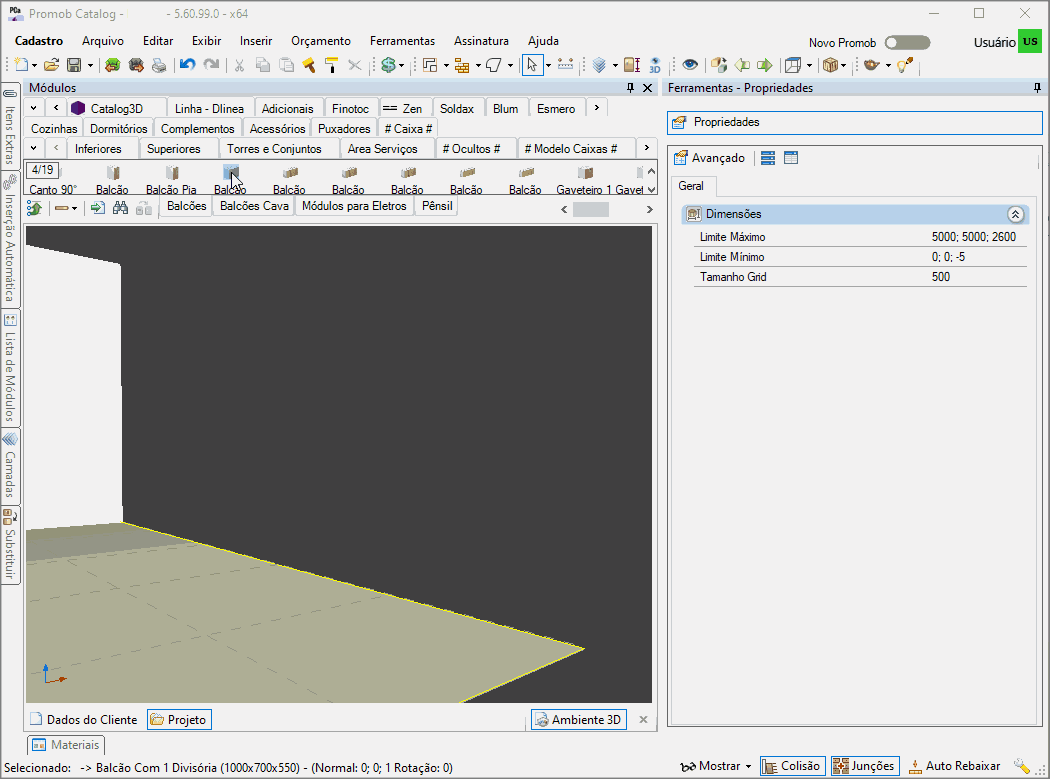1050x779 pixels.
Task: Click the Usuário US account badge
Action: tap(1030, 42)
